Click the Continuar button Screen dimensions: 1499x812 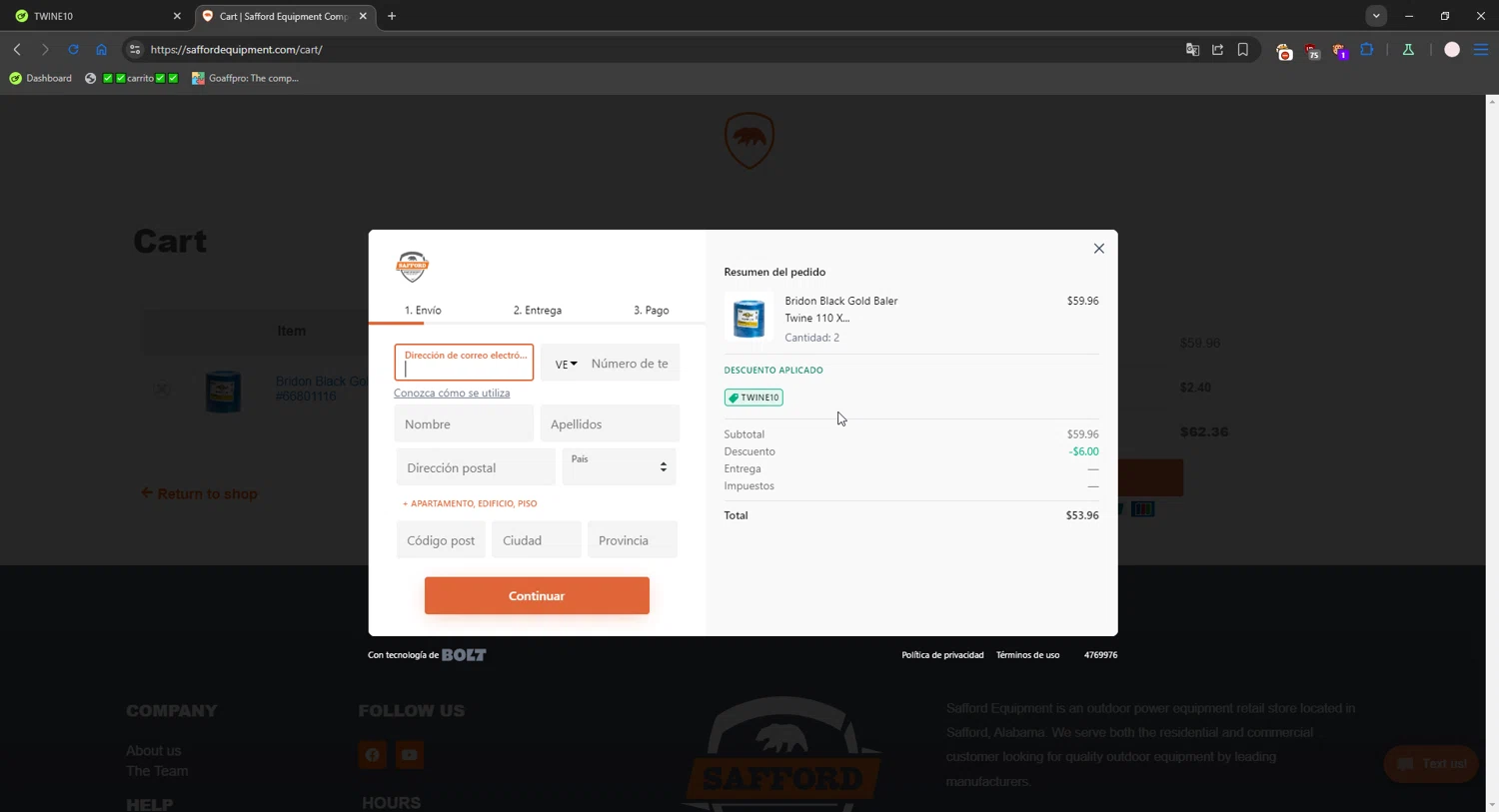coord(537,595)
